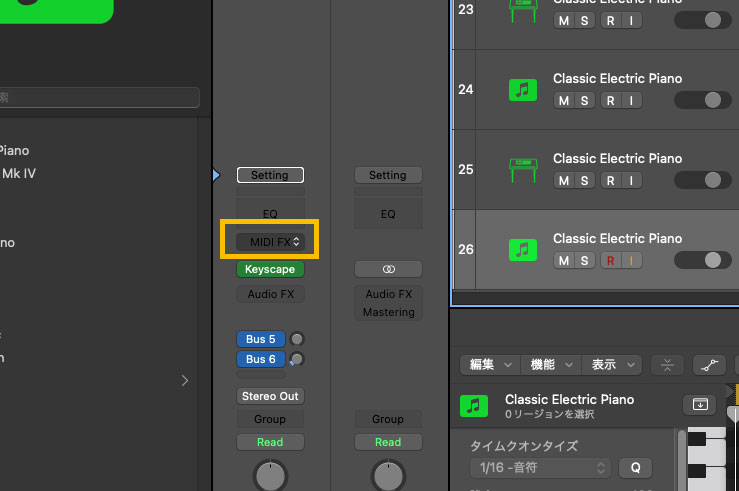Viewport: 739px width, 491px height.
Task: Click the library search field
Action: (99, 98)
